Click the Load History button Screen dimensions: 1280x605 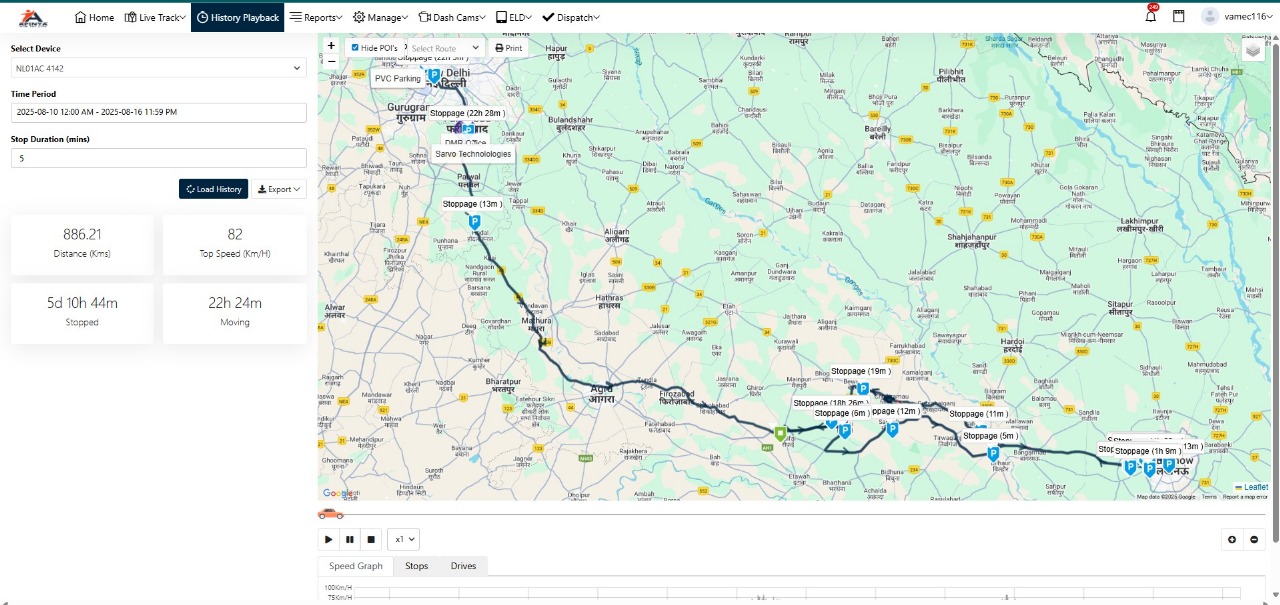click(x=213, y=189)
